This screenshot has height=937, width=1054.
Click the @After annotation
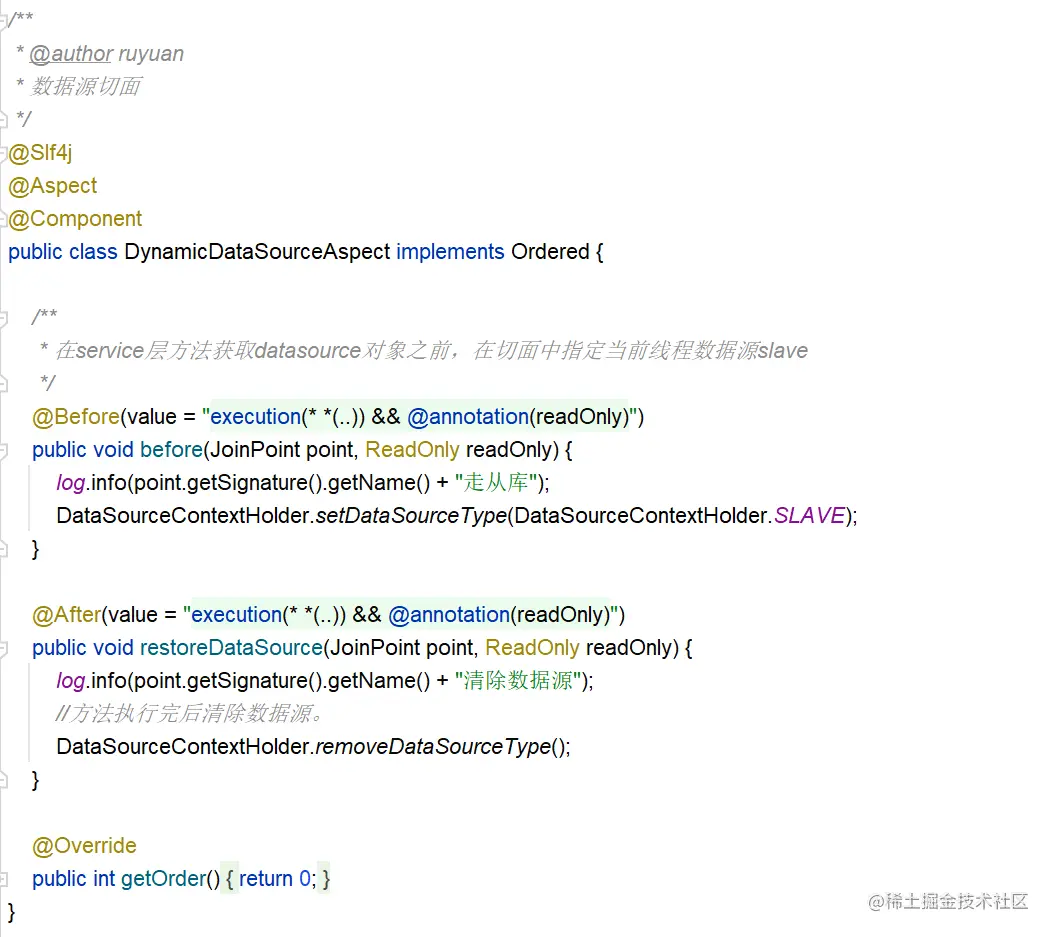67,614
